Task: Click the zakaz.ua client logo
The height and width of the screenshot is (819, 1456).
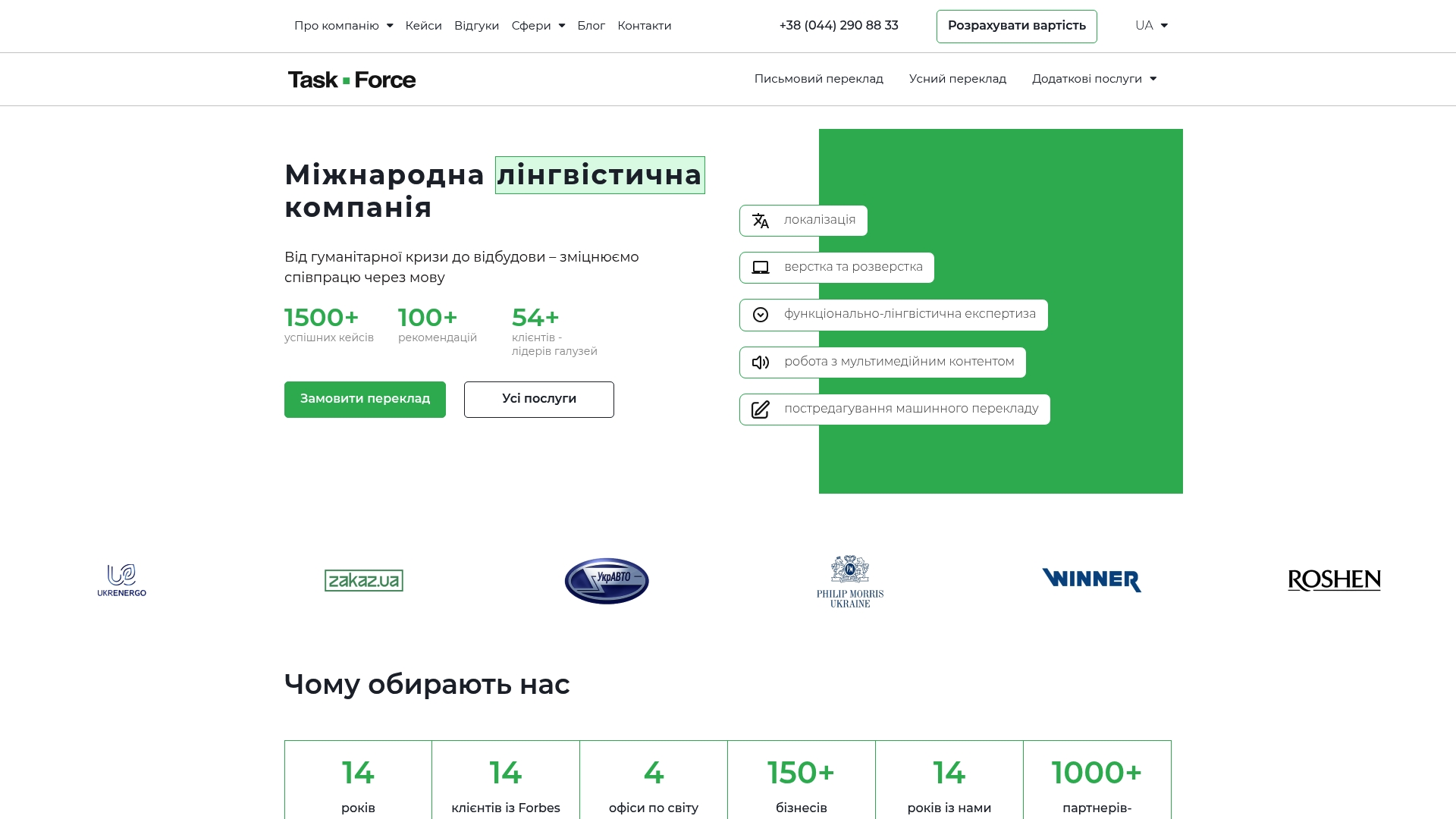Action: [x=364, y=580]
